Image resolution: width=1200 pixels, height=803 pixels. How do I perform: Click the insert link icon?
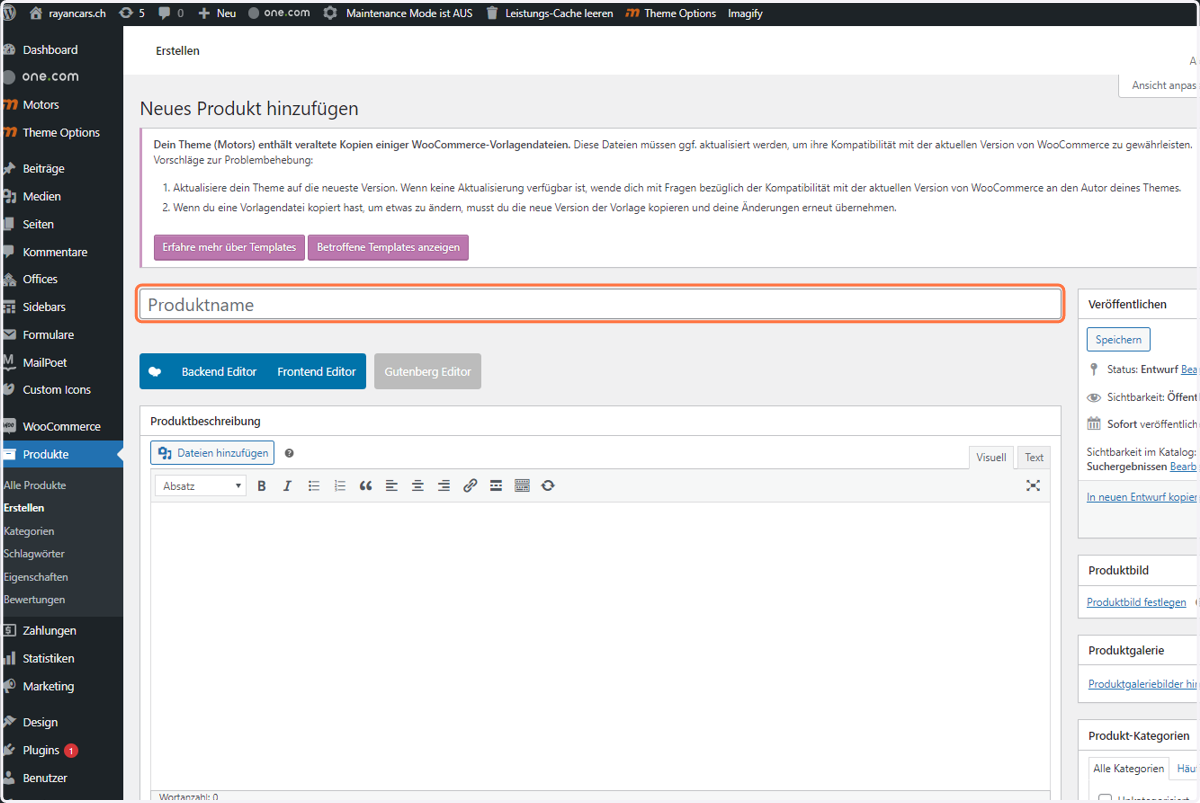point(470,486)
